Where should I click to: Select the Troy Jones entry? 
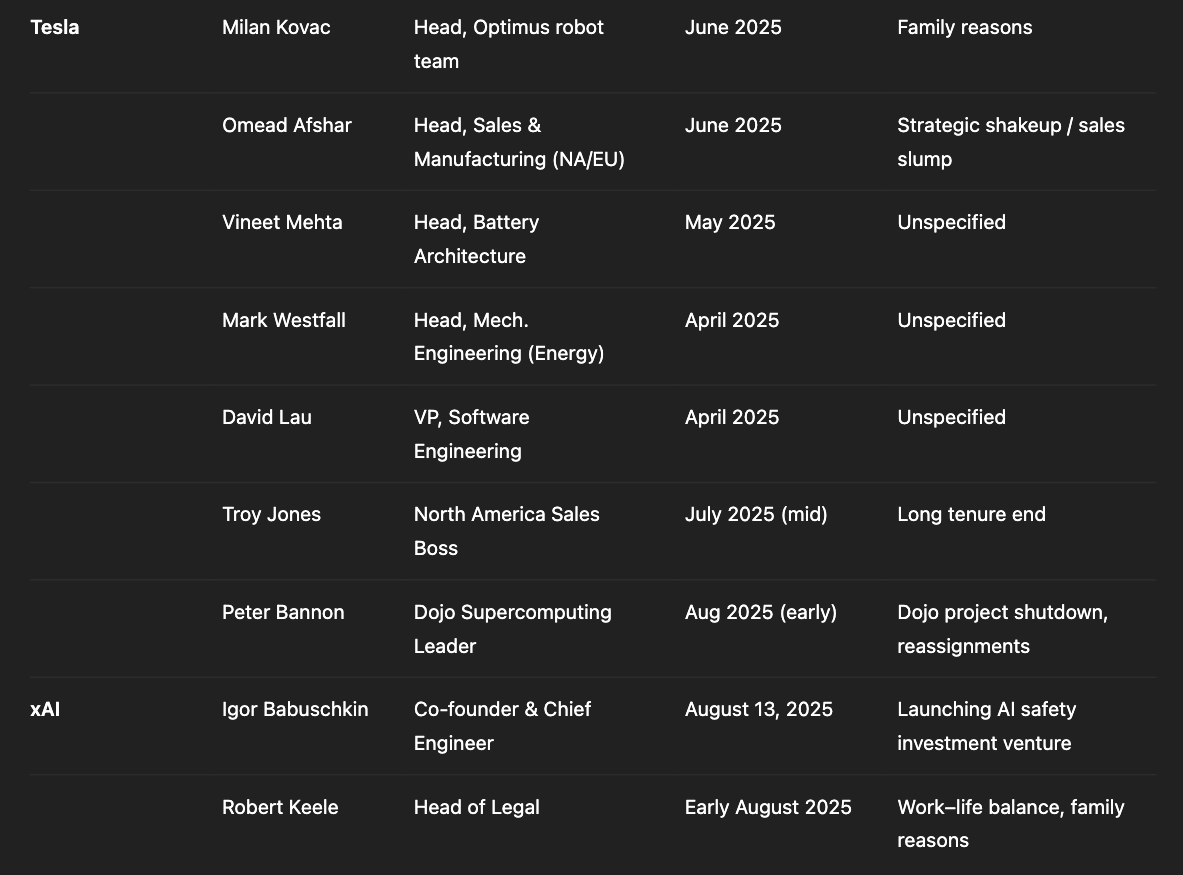point(272,514)
